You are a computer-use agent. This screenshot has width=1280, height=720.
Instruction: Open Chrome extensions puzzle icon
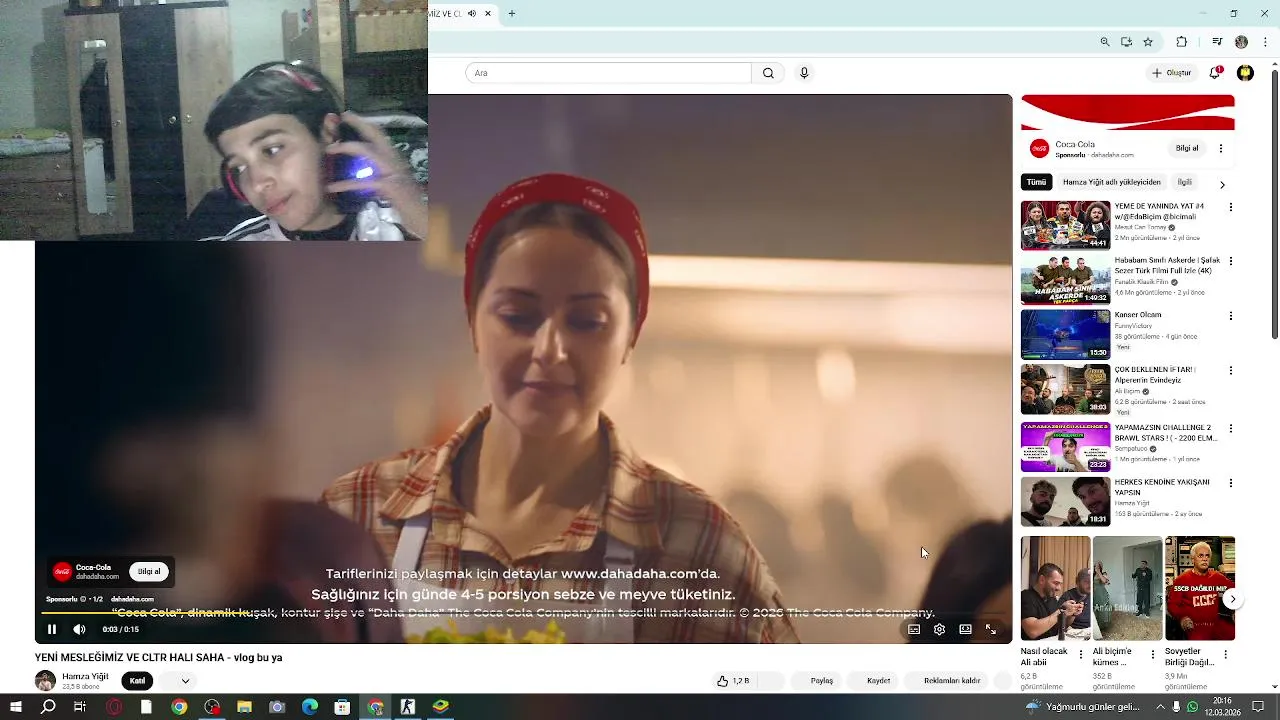click(1182, 42)
